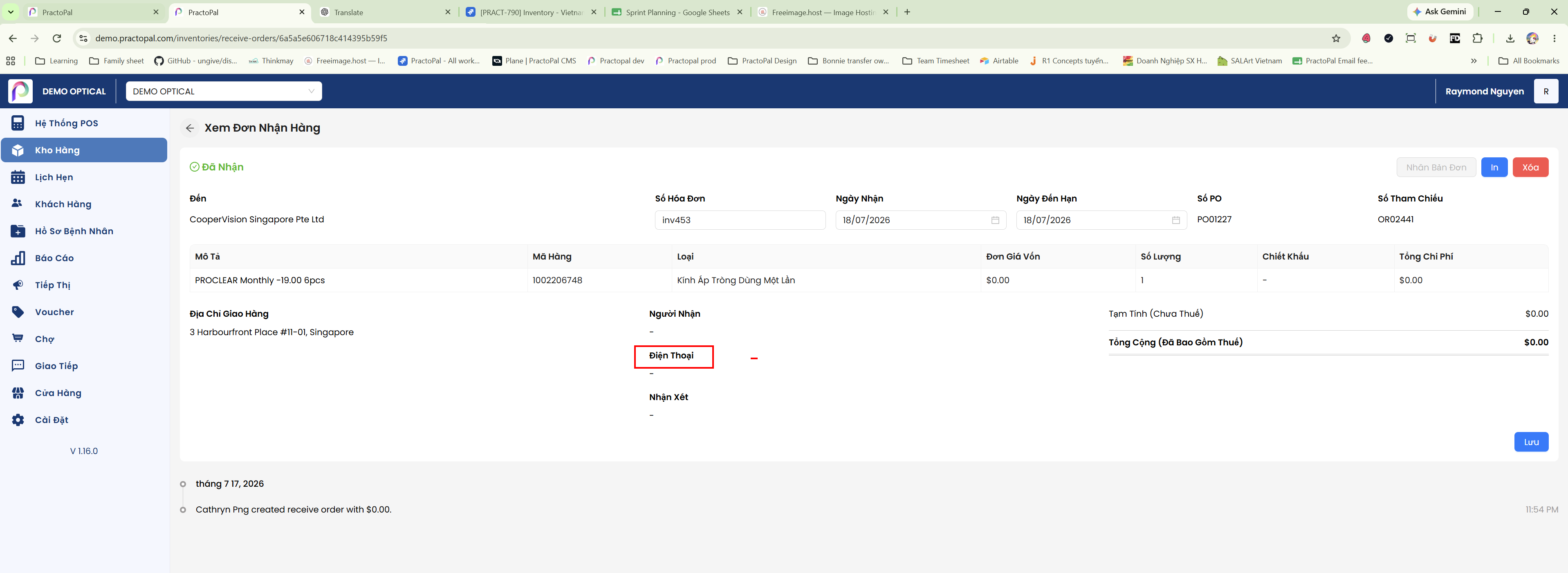The height and width of the screenshot is (573, 1568).
Task: Open the Practopal prod bookmark
Action: (x=685, y=61)
